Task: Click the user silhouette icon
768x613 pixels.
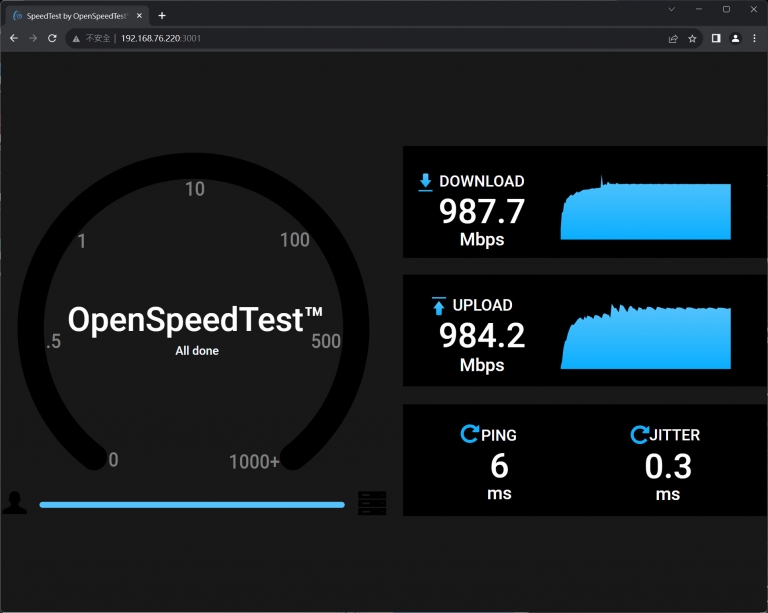Action: [15, 502]
